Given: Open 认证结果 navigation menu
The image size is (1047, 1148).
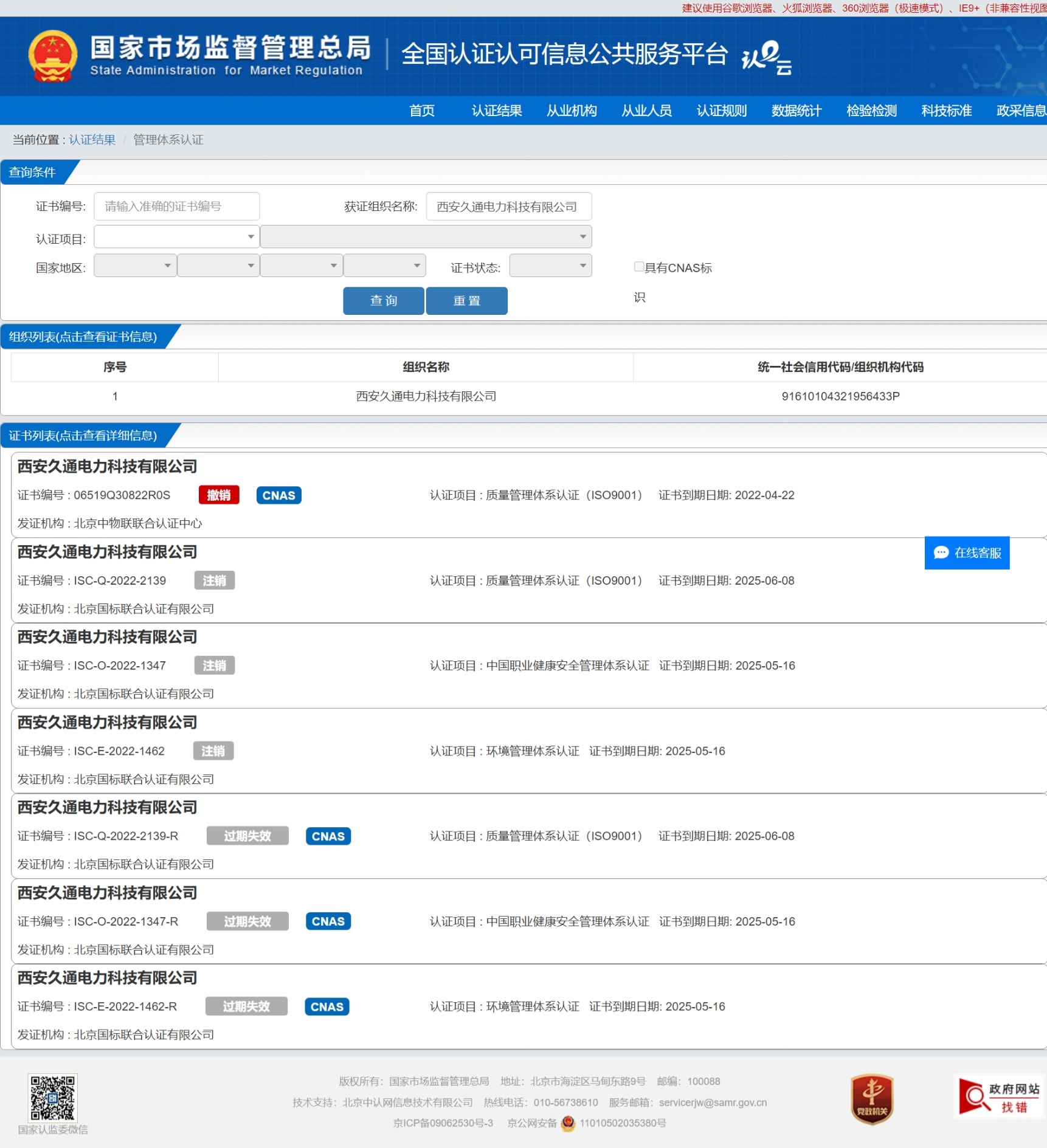Looking at the screenshot, I should 497,111.
